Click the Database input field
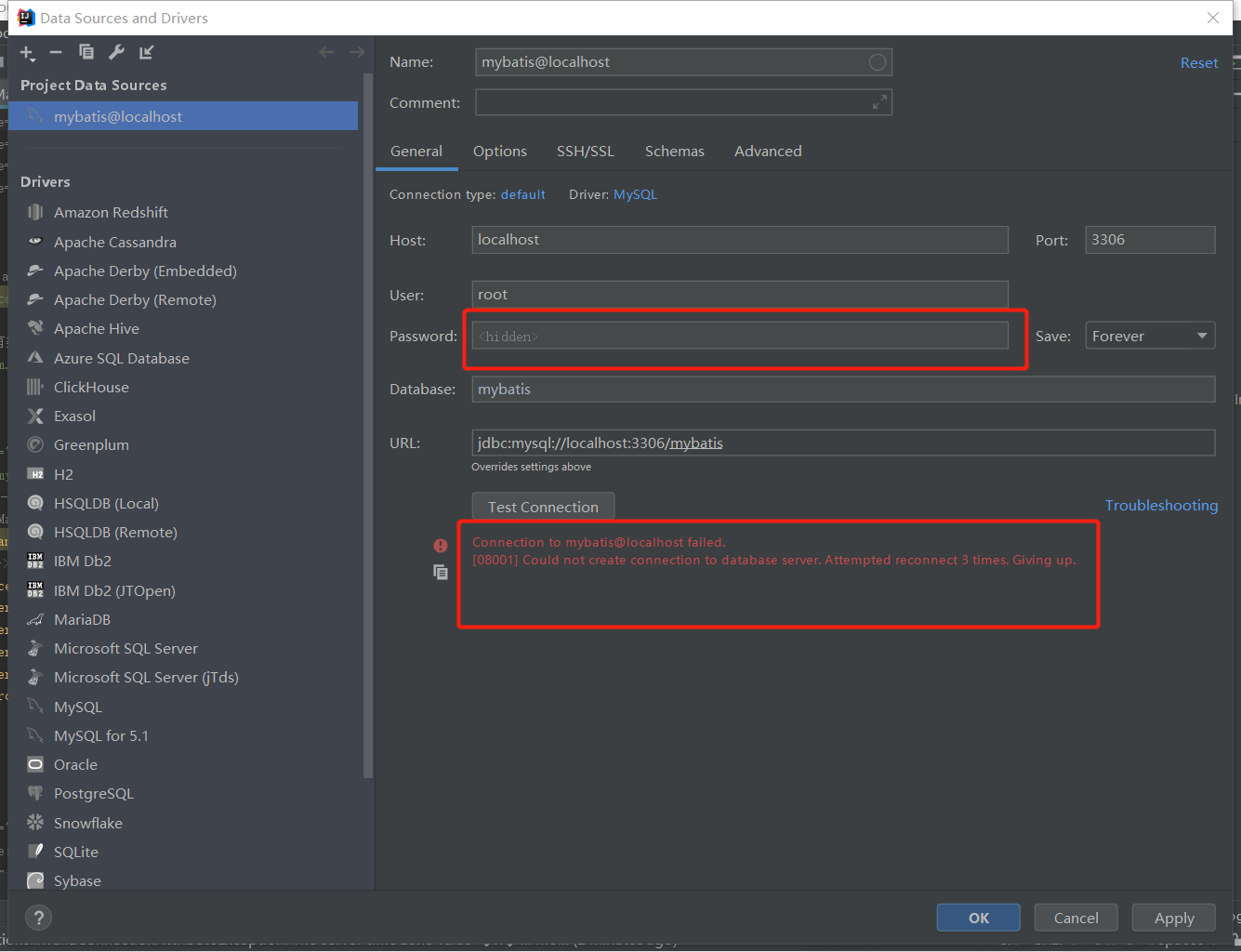Viewport: 1241px width, 952px height. (x=843, y=389)
